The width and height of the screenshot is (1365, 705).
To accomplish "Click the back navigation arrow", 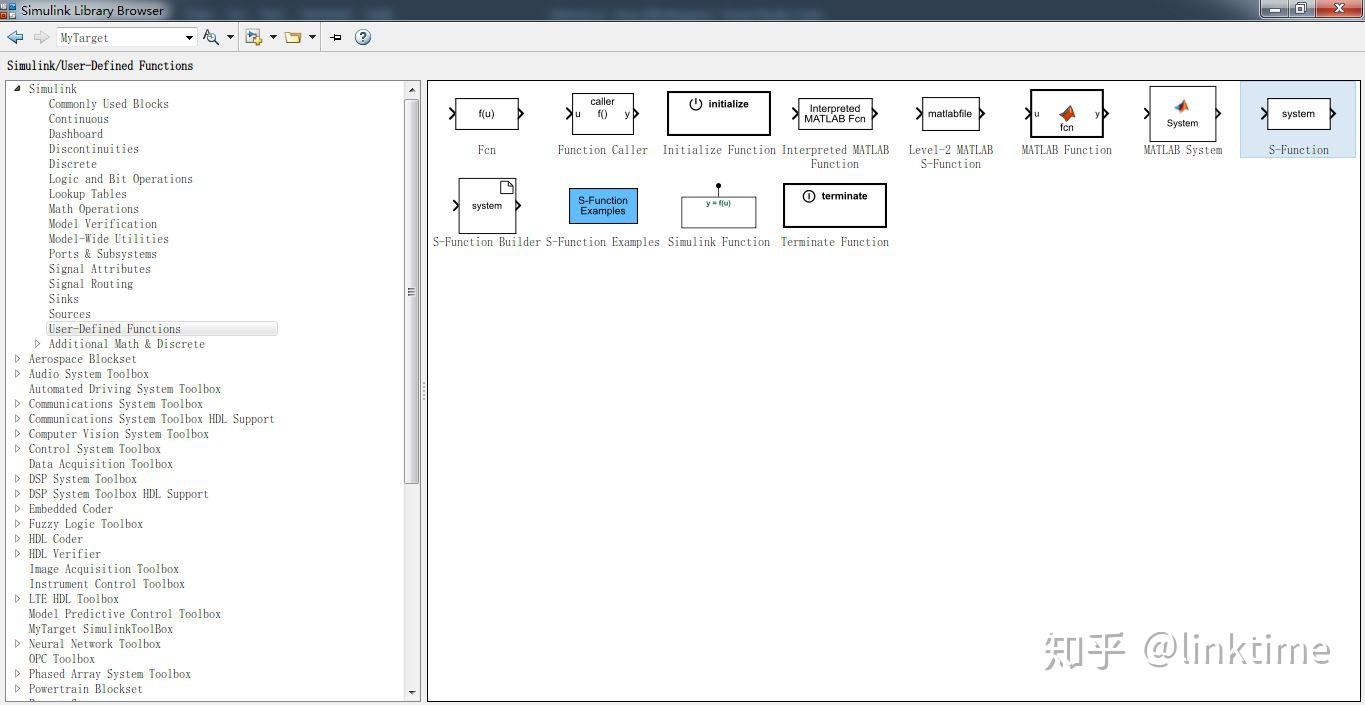I will tap(15, 37).
